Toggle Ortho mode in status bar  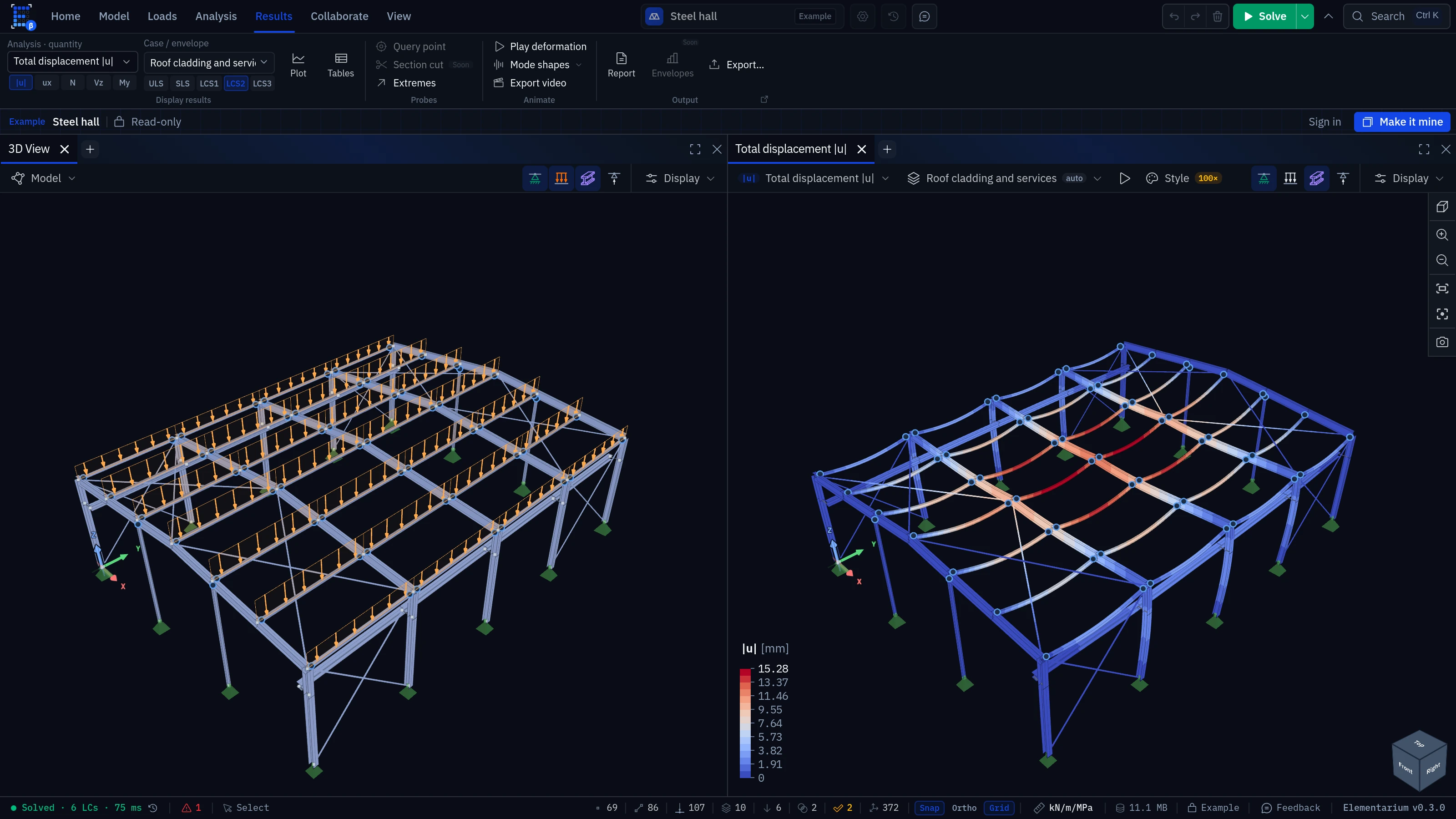(964, 808)
